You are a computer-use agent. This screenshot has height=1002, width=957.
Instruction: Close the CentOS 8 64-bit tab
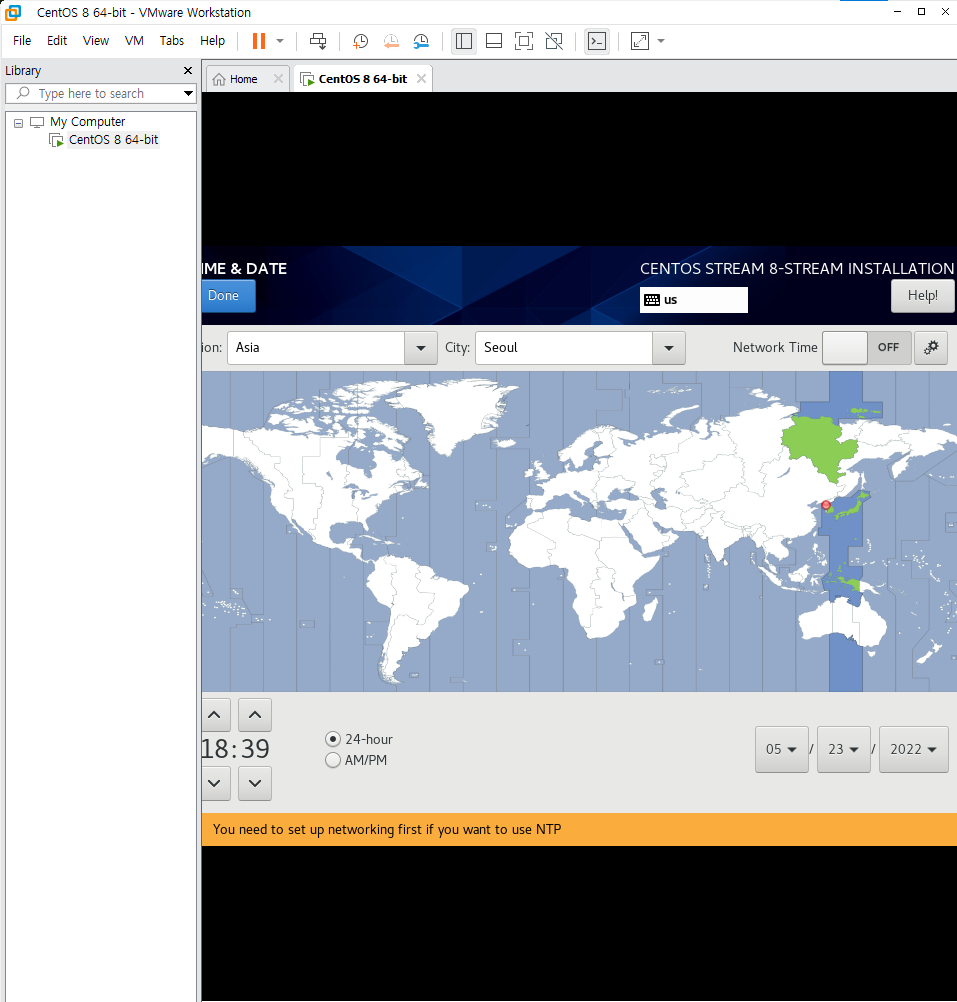[x=421, y=79]
